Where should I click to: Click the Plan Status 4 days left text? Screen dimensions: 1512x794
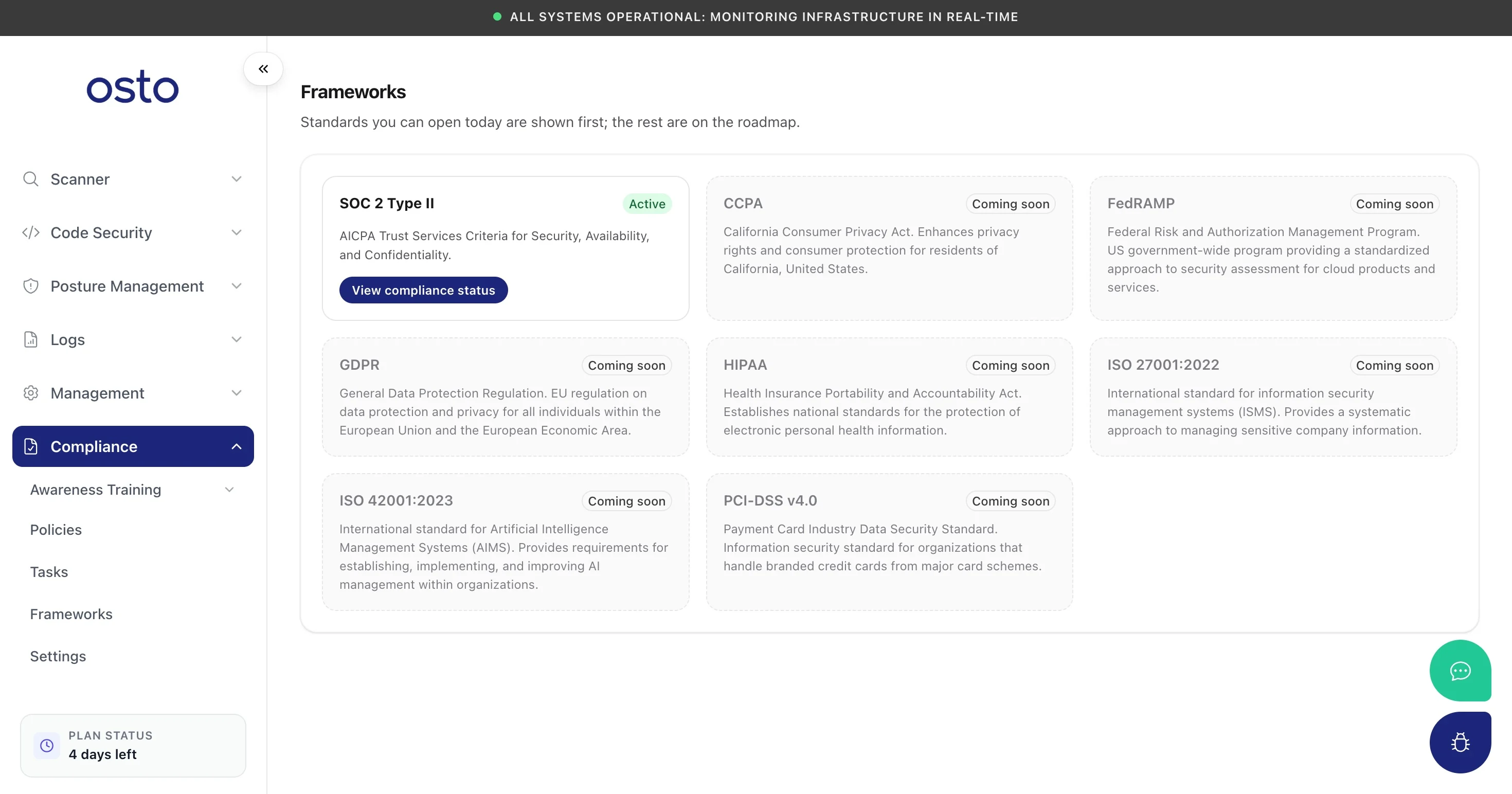[102, 754]
